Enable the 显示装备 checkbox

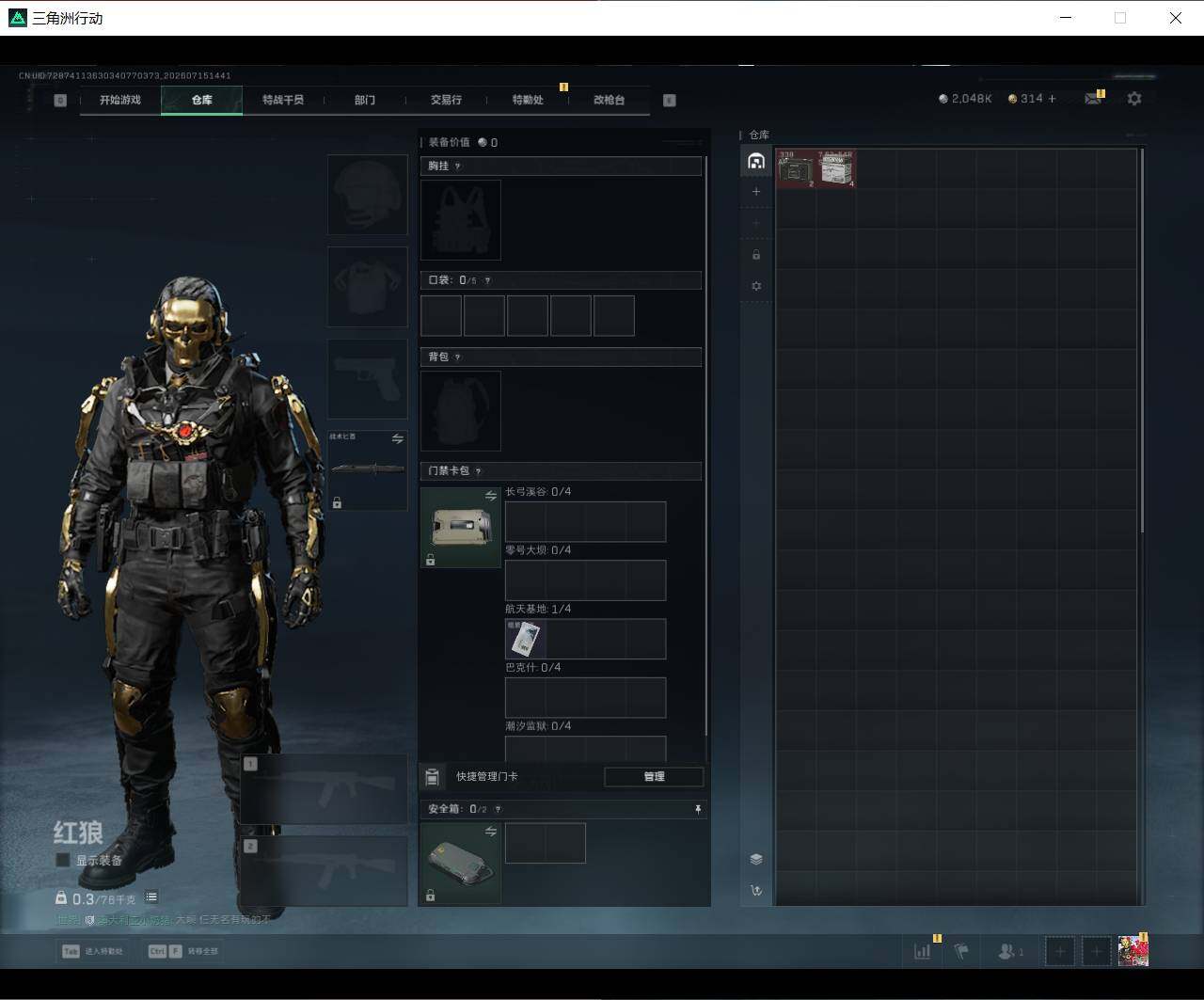pyautogui.click(x=63, y=860)
